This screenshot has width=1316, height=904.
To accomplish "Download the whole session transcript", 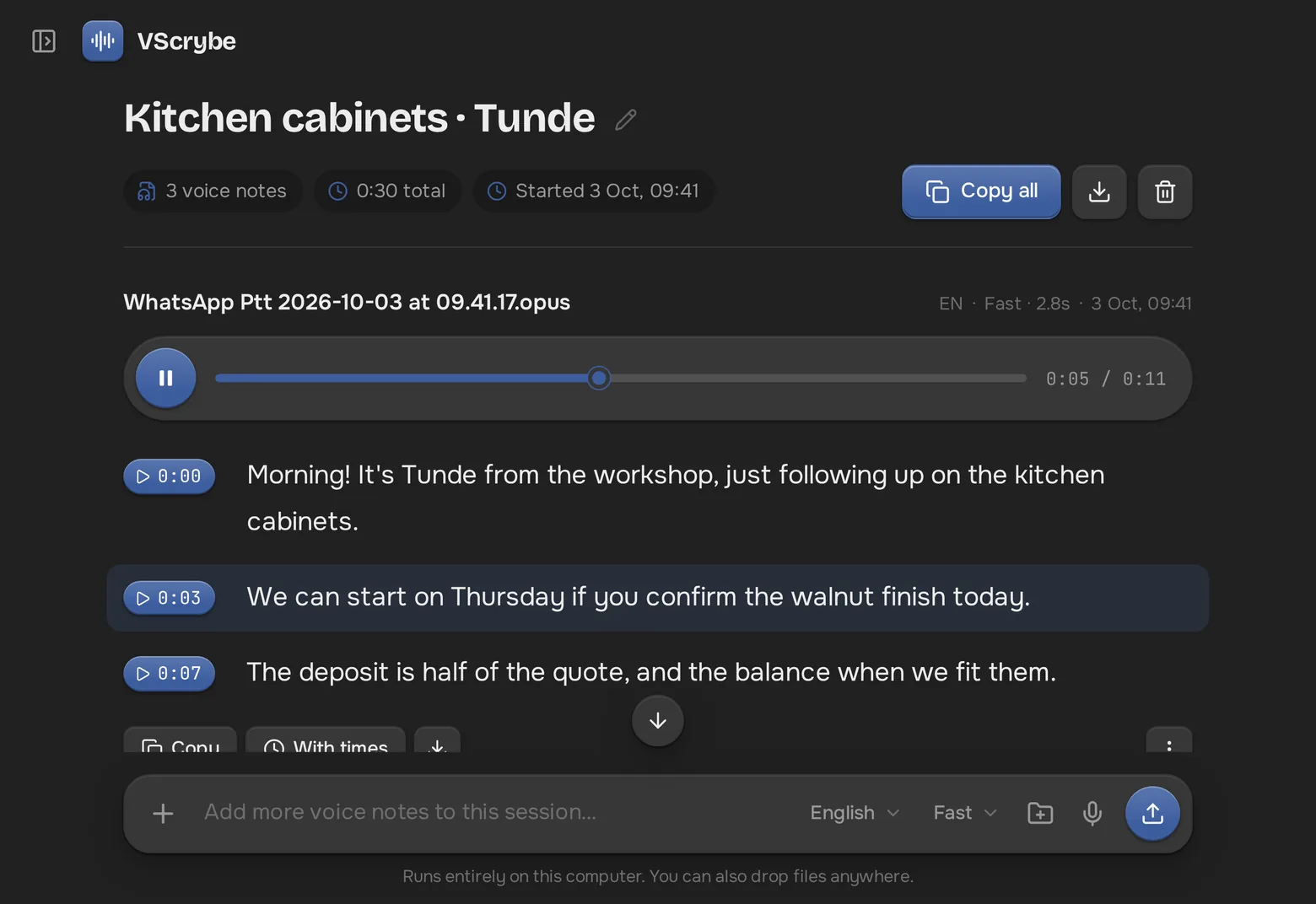I will click(1099, 191).
